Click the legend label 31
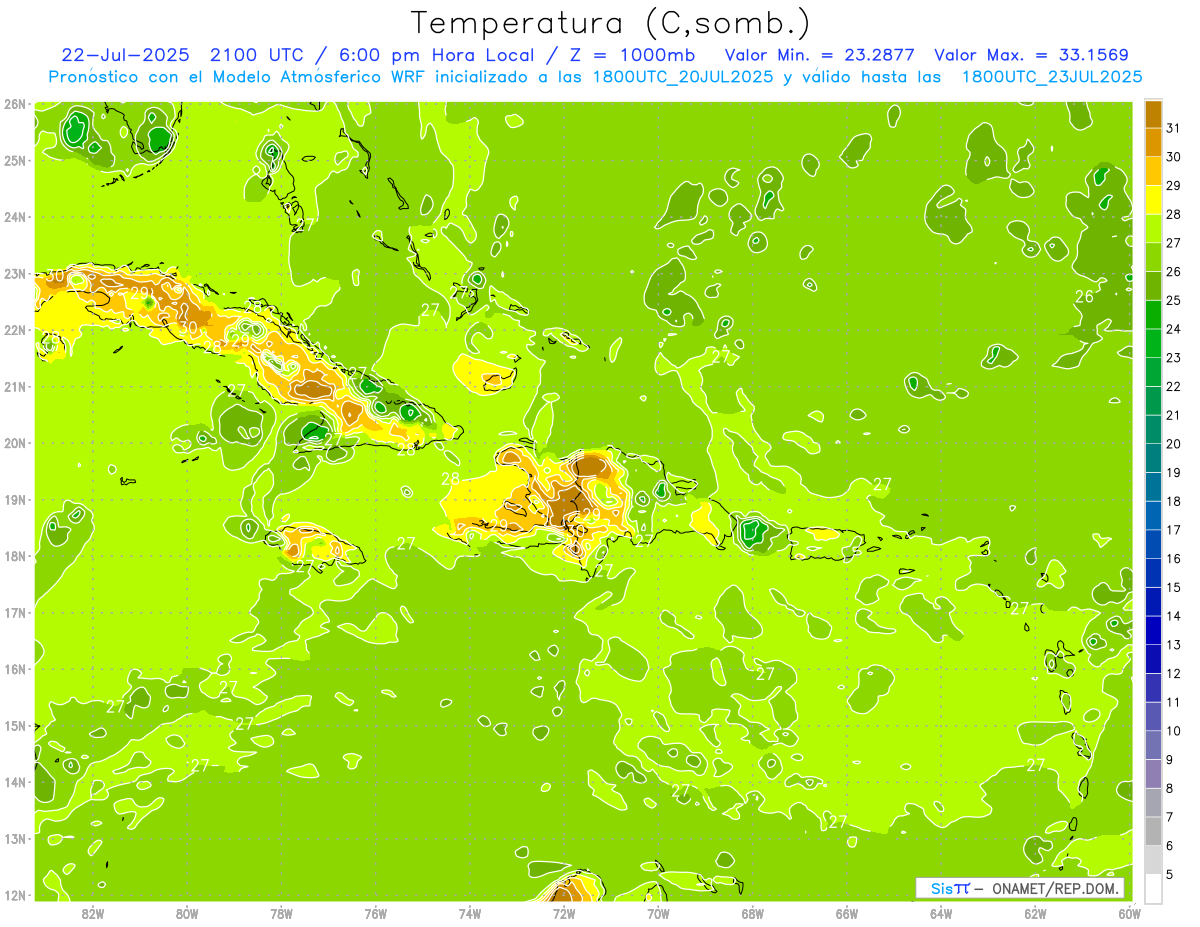 click(1173, 128)
